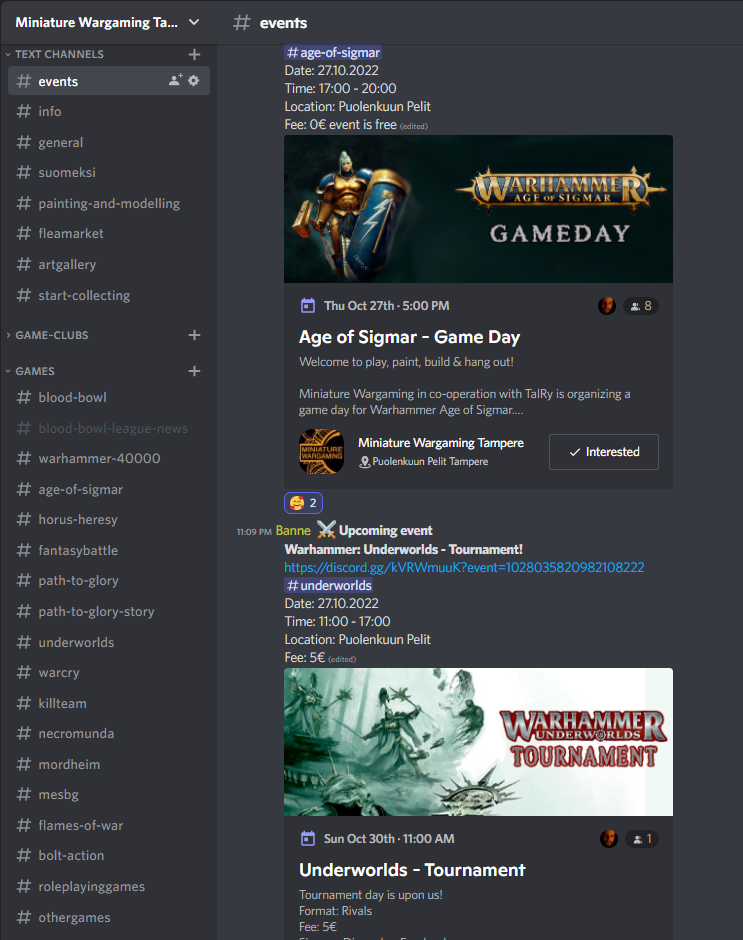743x940 pixels.
Task: Go to the suomeksi channel
Action: pos(109,173)
